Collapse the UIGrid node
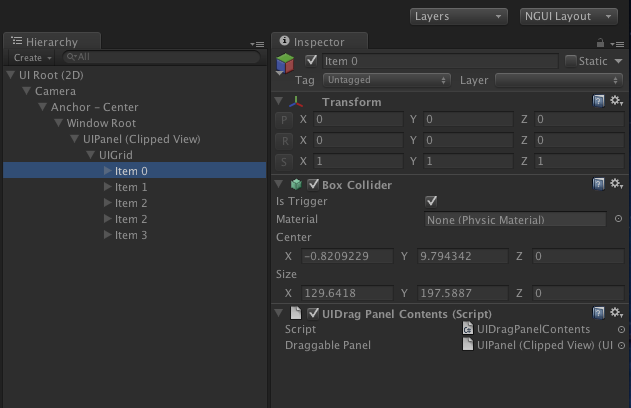The height and width of the screenshot is (408, 631). (x=91, y=155)
